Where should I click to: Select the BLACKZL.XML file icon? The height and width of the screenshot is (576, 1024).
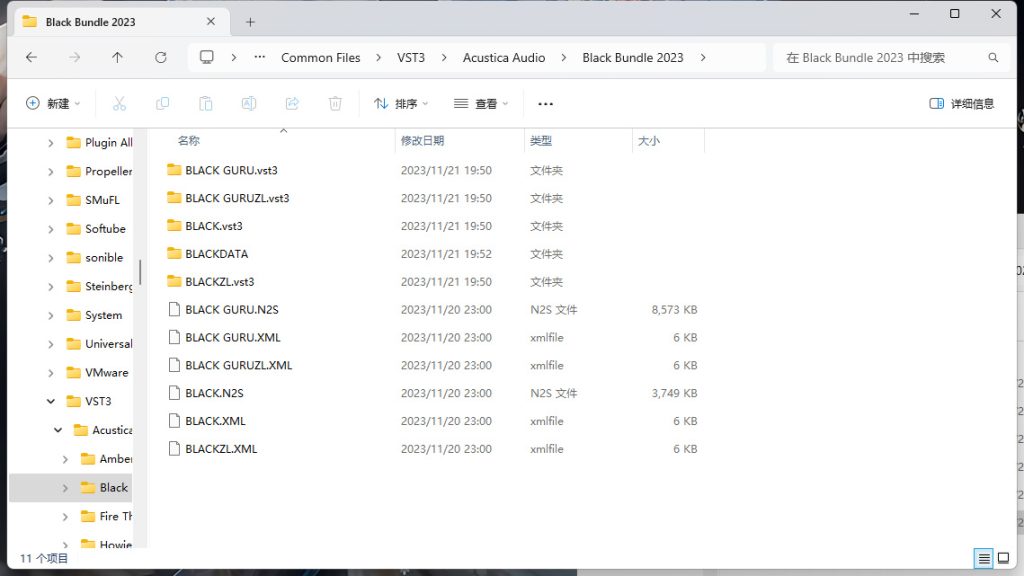[174, 449]
